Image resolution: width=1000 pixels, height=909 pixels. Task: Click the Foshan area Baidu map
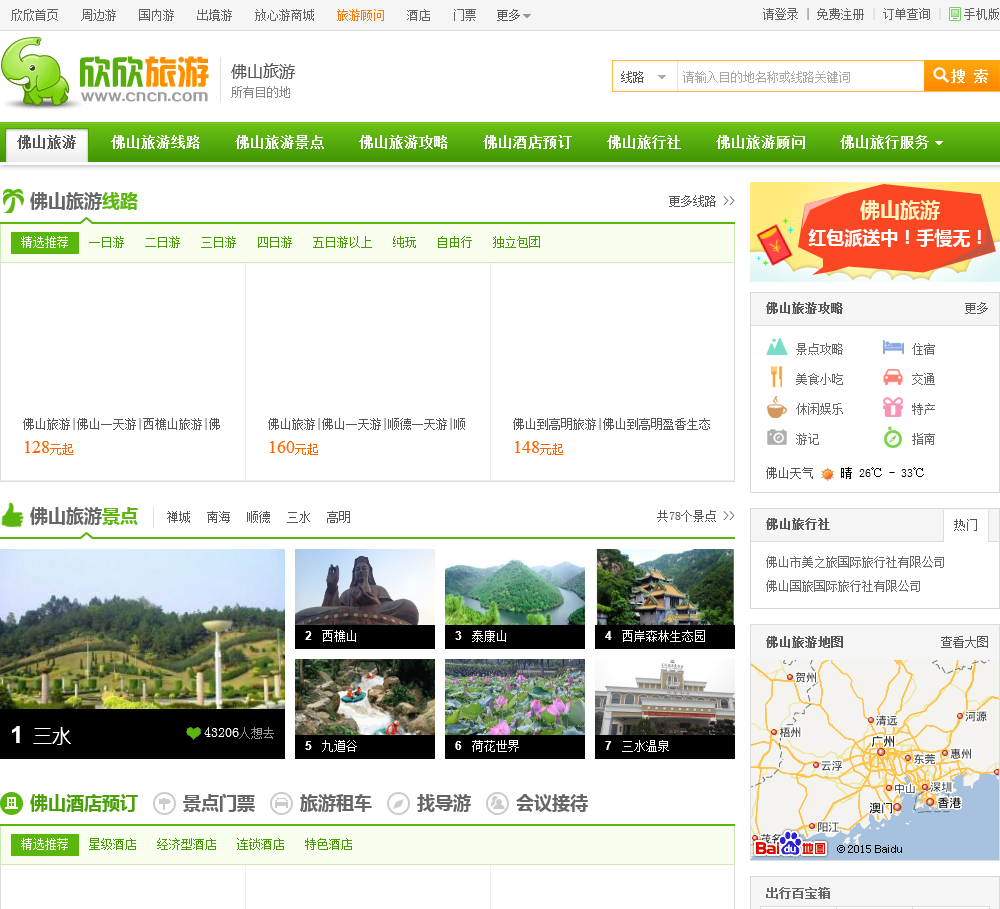[x=875, y=760]
